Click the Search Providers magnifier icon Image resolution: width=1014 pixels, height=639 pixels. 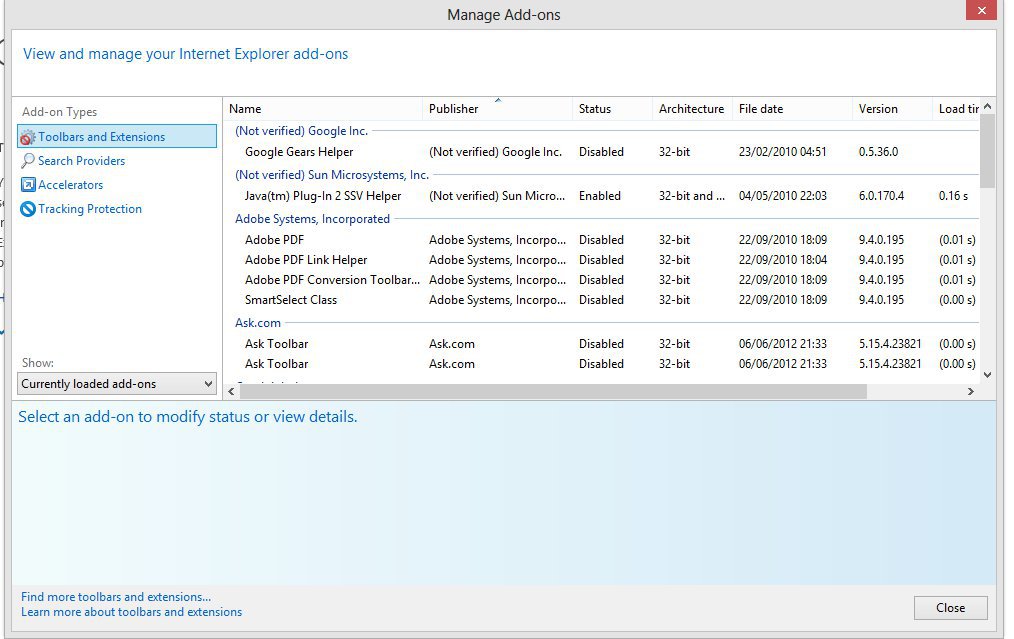(x=28, y=160)
